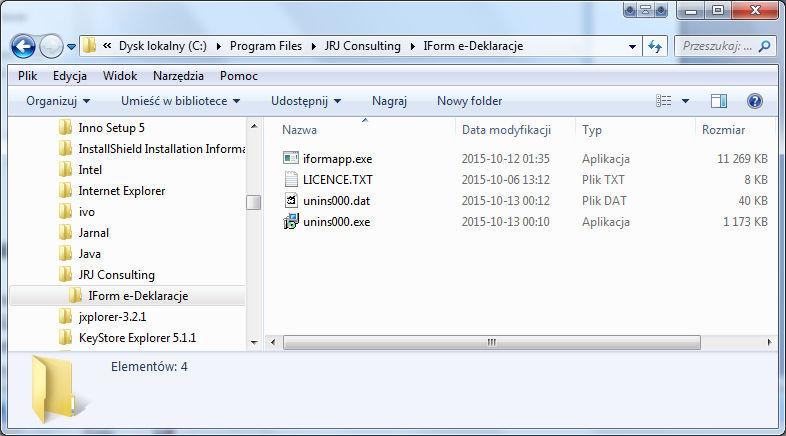
Task: Select file name unins000.exe
Action: (336, 222)
